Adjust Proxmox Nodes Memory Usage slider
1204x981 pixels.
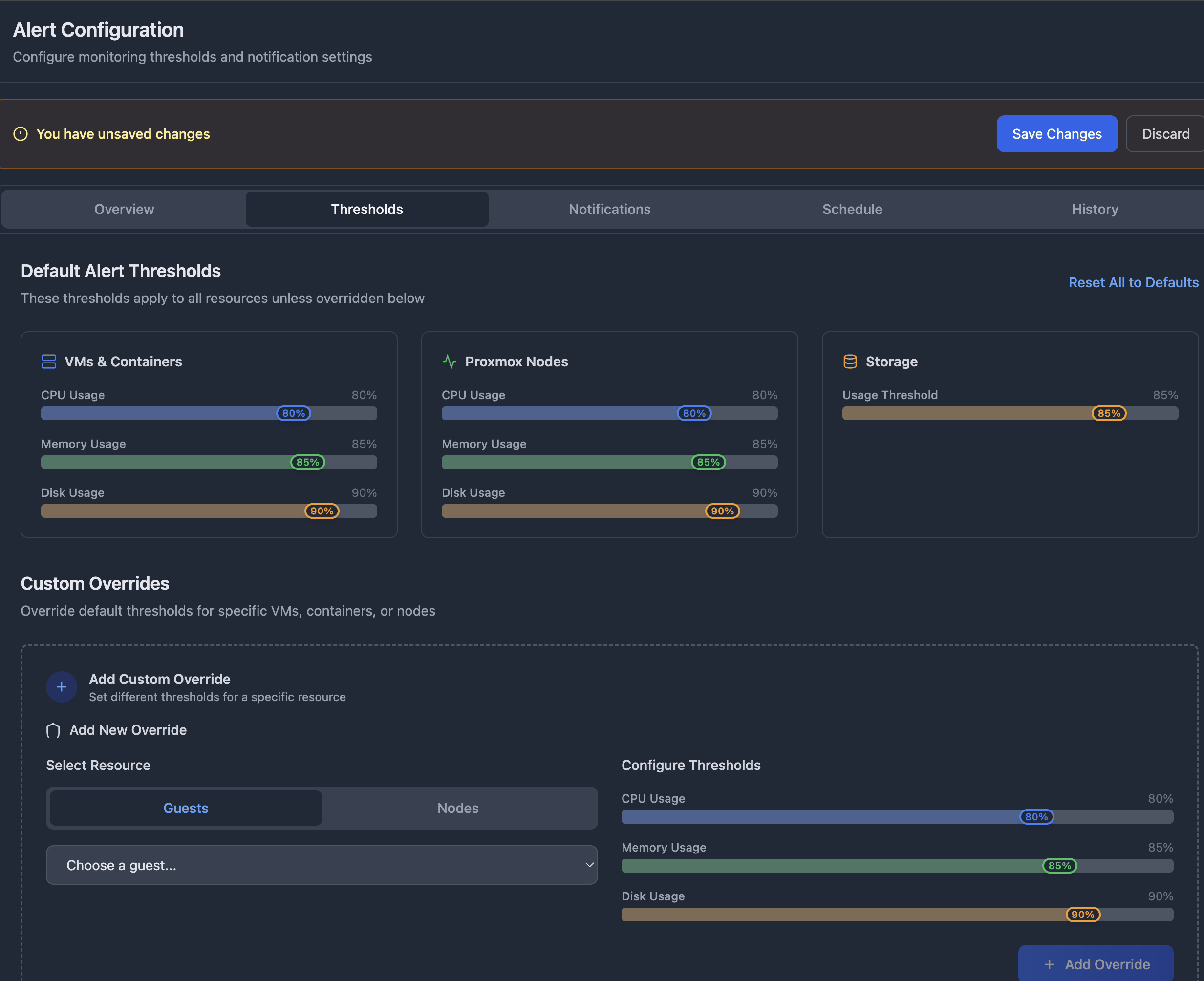pos(609,462)
